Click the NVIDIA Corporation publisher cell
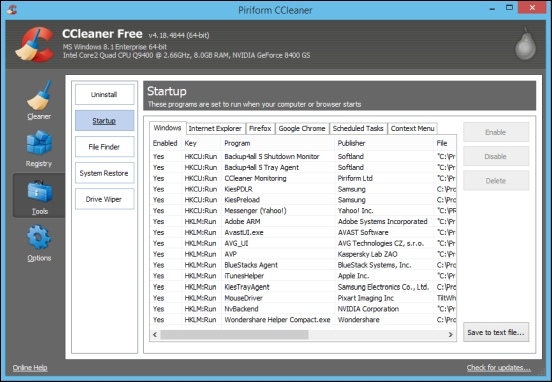Screen dimensions: 552x382 click(x=368, y=309)
